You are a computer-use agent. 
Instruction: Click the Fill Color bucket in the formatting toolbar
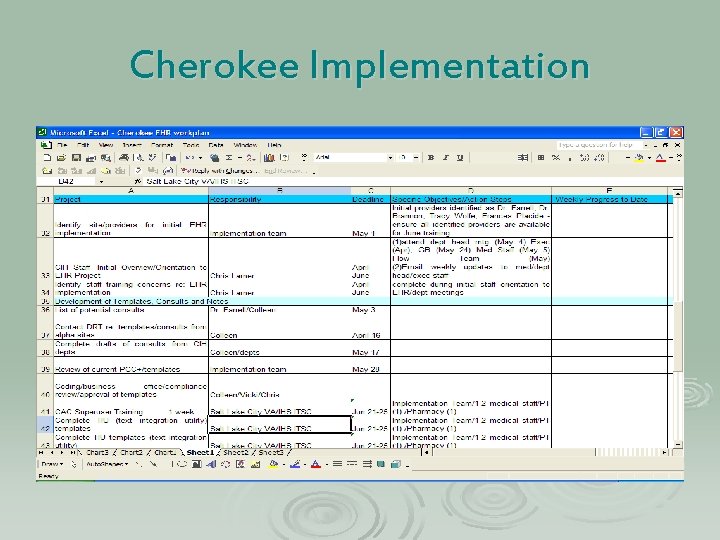coord(639,158)
